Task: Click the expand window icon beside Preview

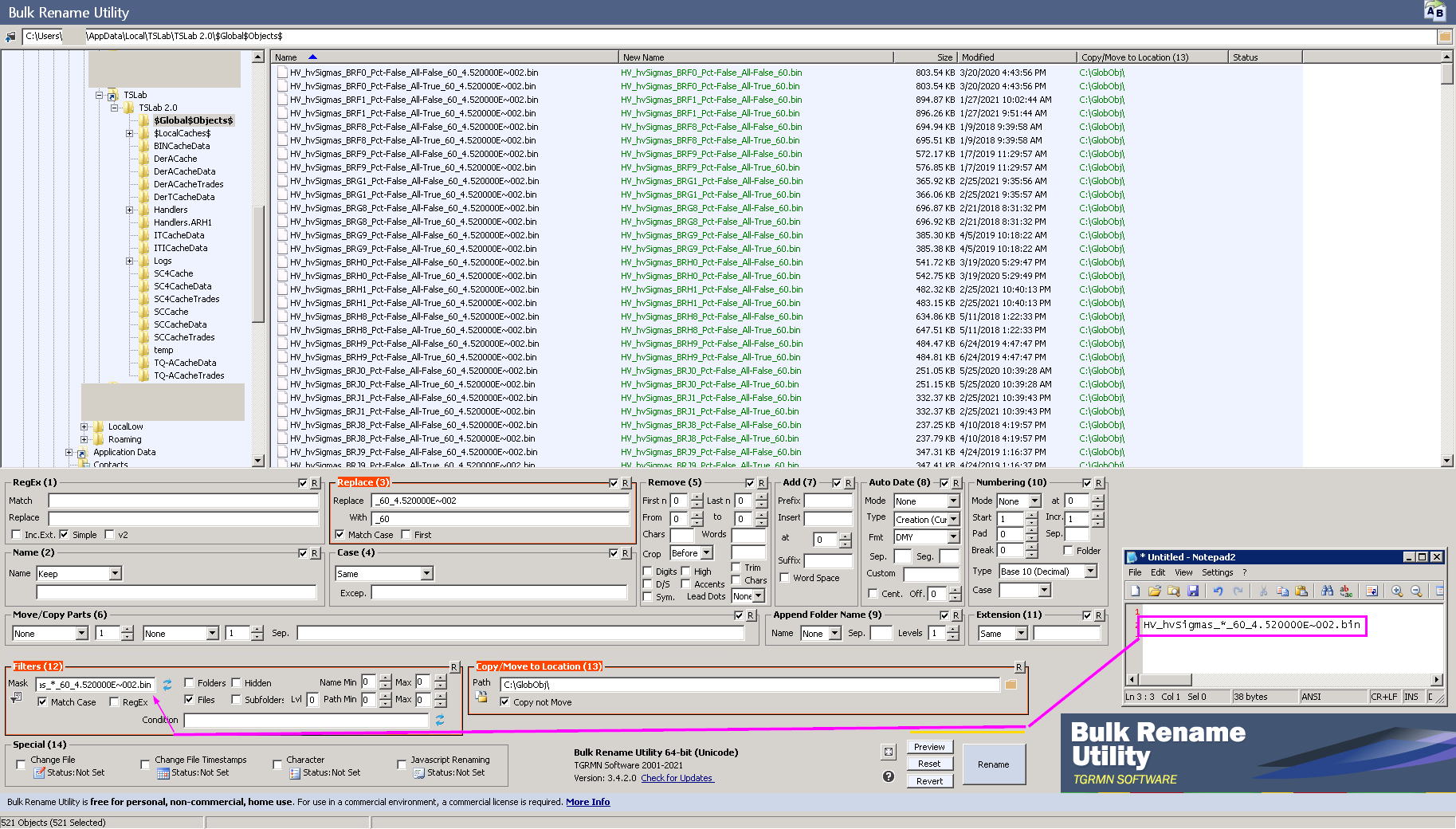Action: tap(889, 752)
